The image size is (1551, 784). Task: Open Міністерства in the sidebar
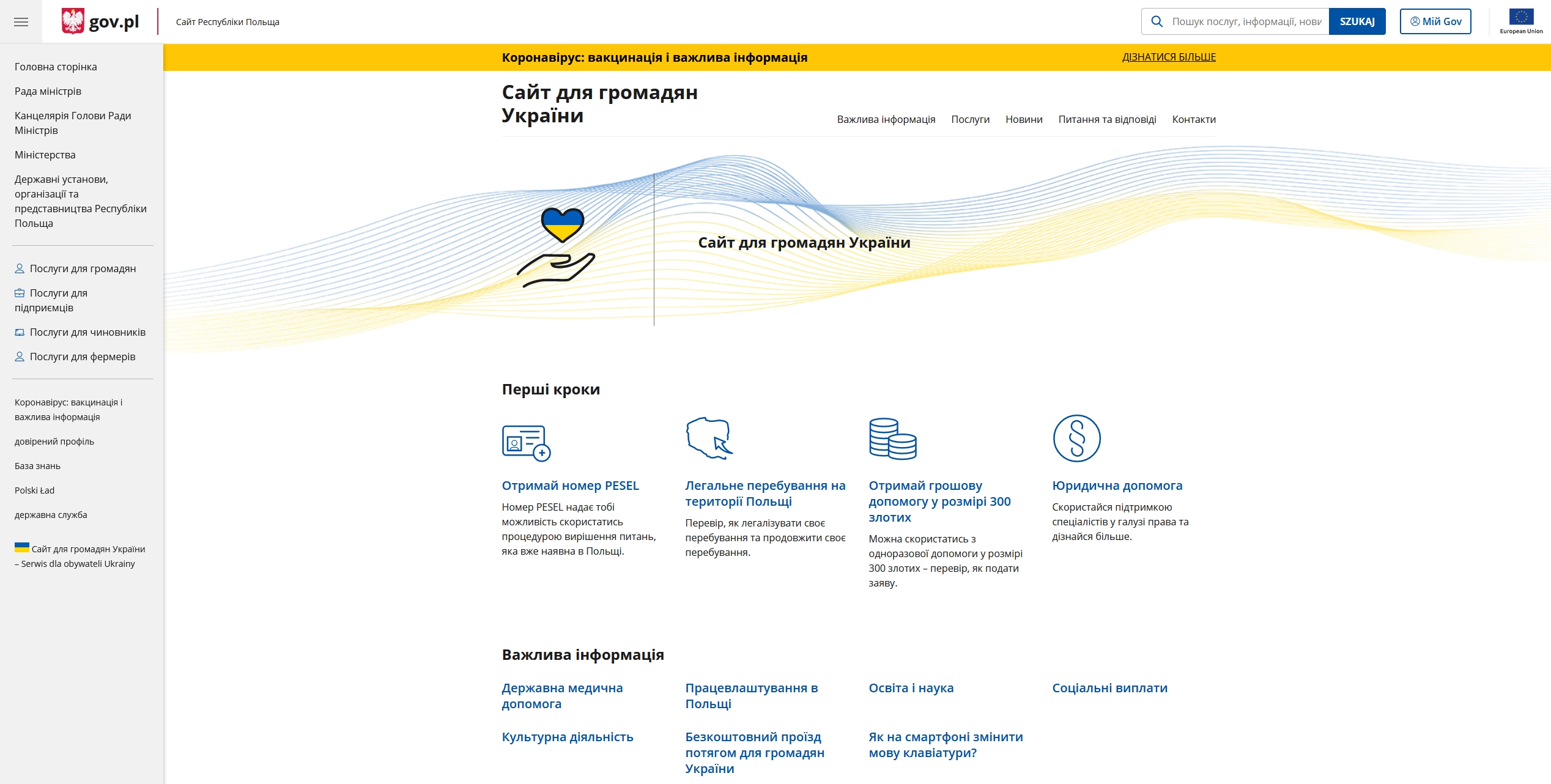(x=45, y=155)
